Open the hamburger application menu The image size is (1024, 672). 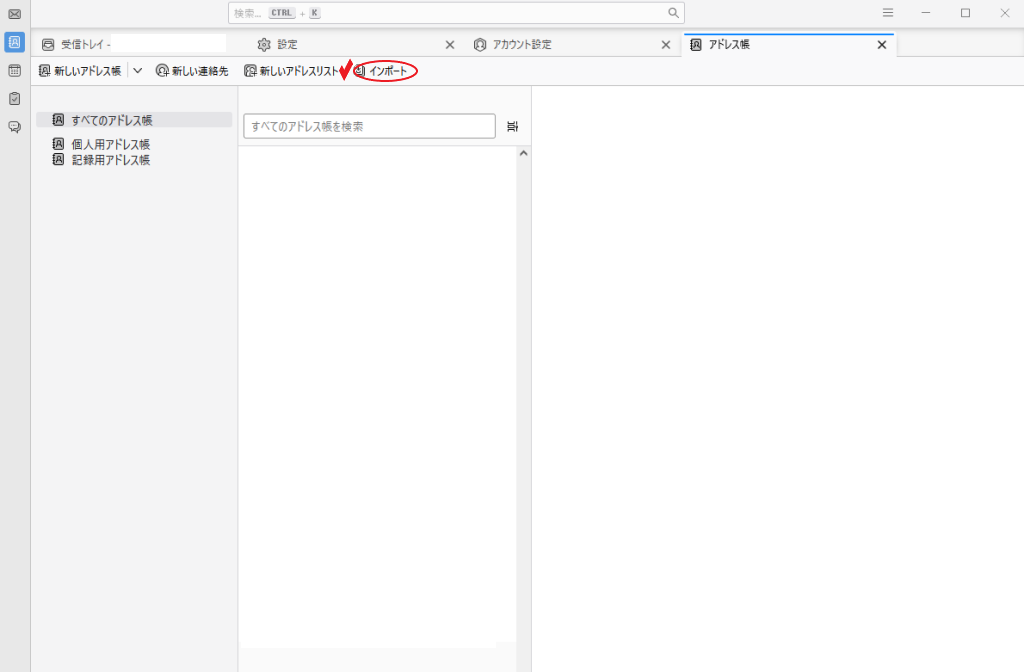[x=888, y=13]
